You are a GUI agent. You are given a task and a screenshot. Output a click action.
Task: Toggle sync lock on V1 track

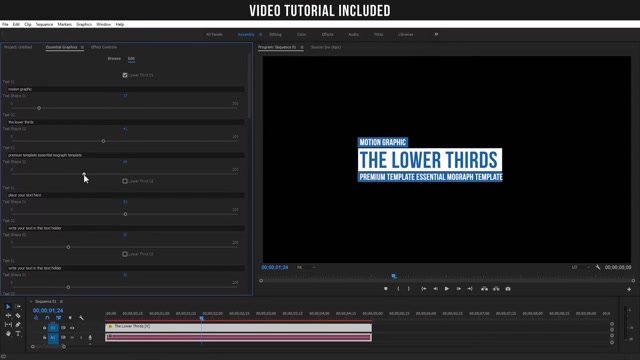(63, 328)
